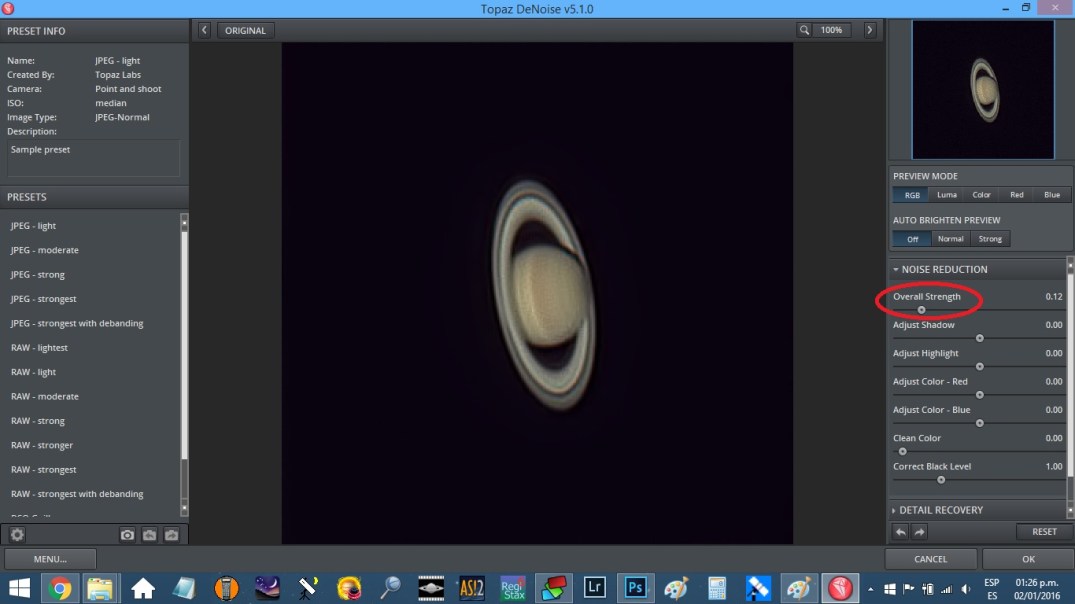Screen dimensions: 1075x604
Task: Click the right arrow next to 100%
Action: 869,30
